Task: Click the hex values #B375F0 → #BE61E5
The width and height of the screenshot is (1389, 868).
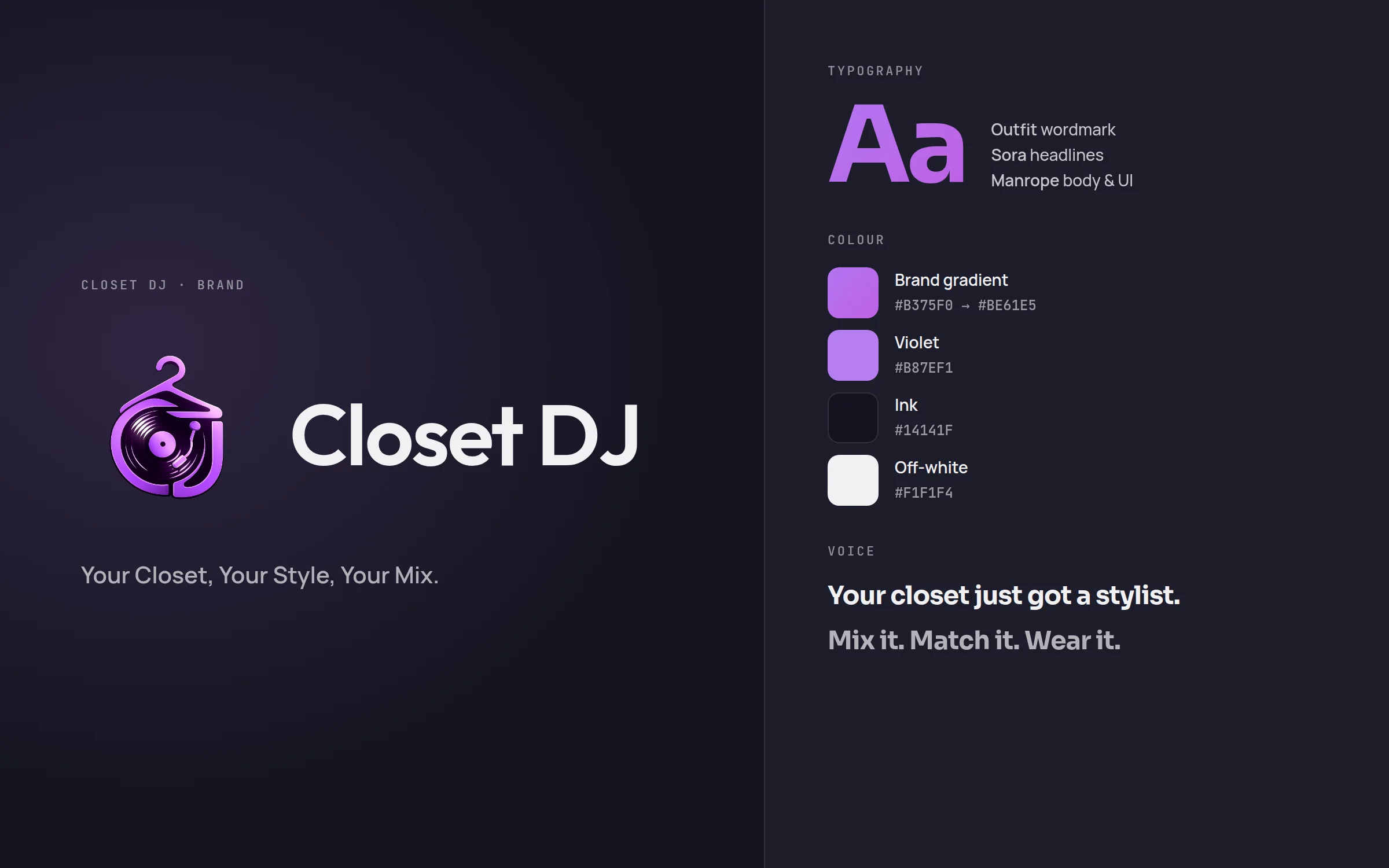Action: 965,306
